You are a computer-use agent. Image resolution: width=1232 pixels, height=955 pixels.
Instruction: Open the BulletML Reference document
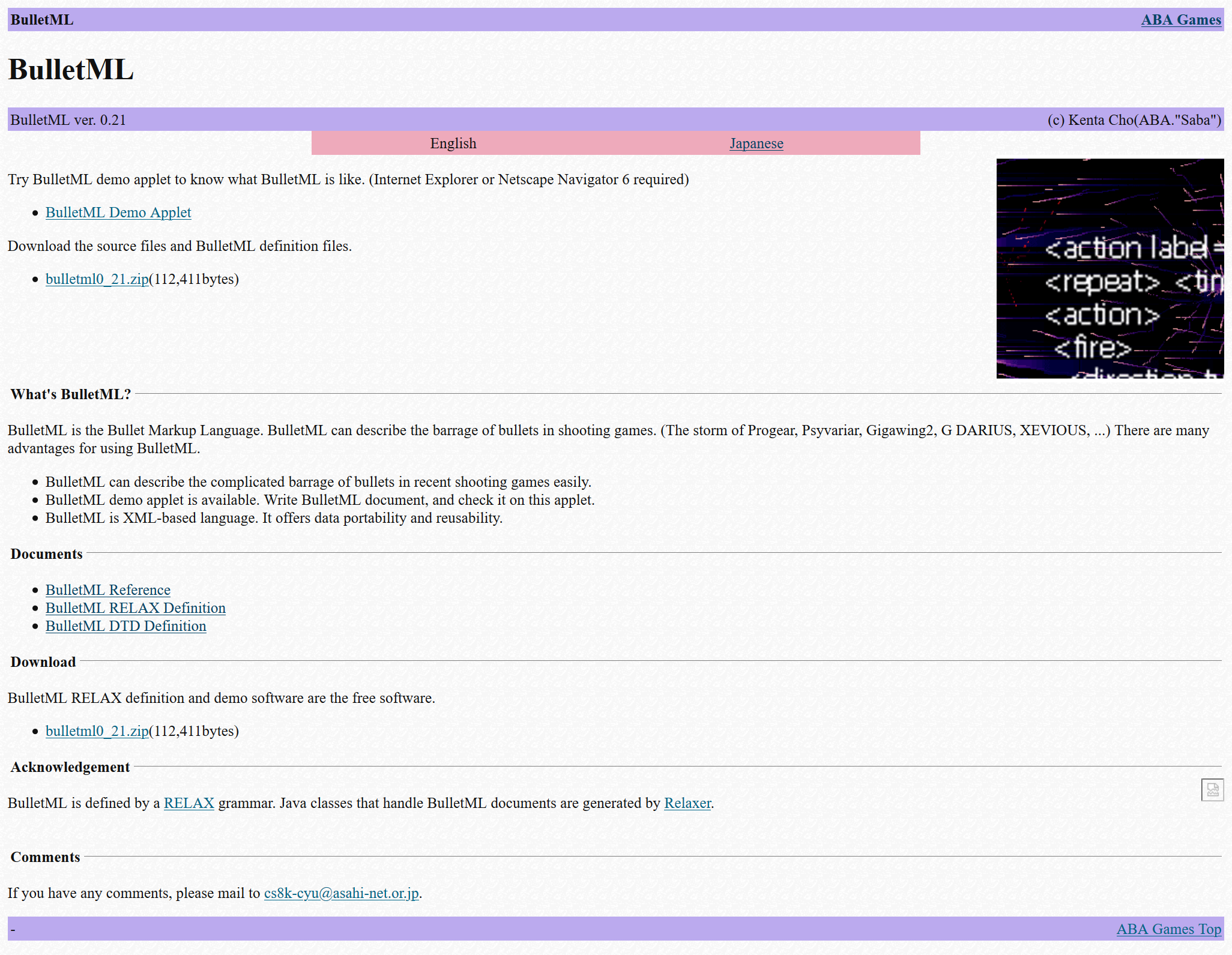pyautogui.click(x=107, y=590)
